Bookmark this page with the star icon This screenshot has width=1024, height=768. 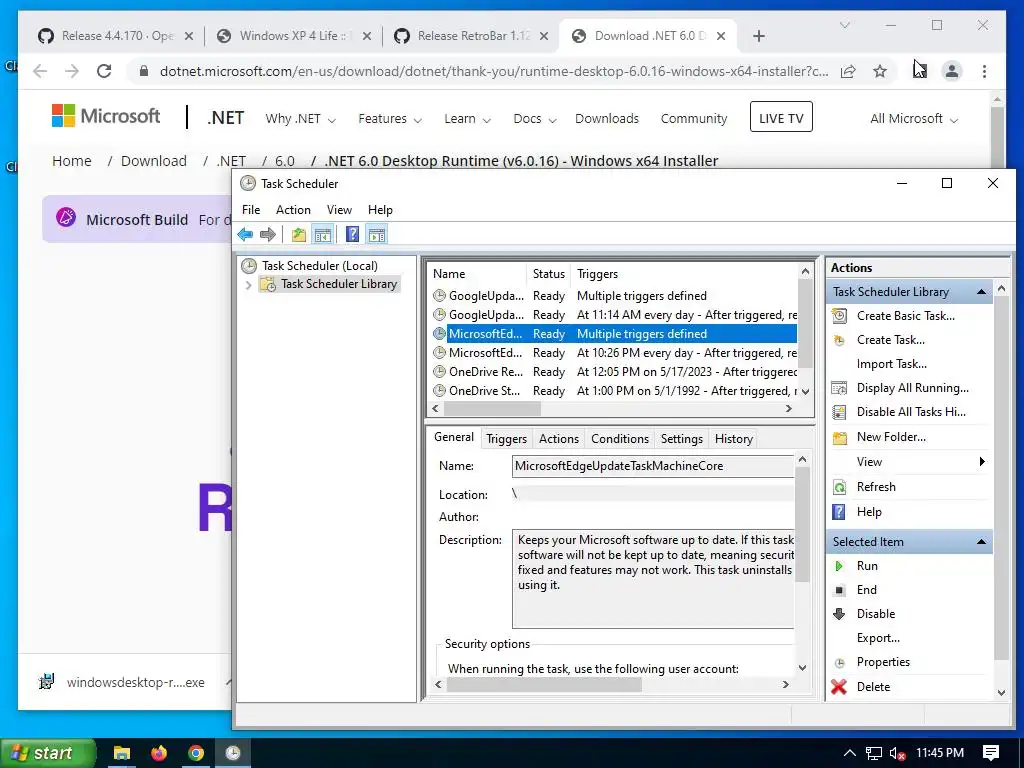(880, 71)
